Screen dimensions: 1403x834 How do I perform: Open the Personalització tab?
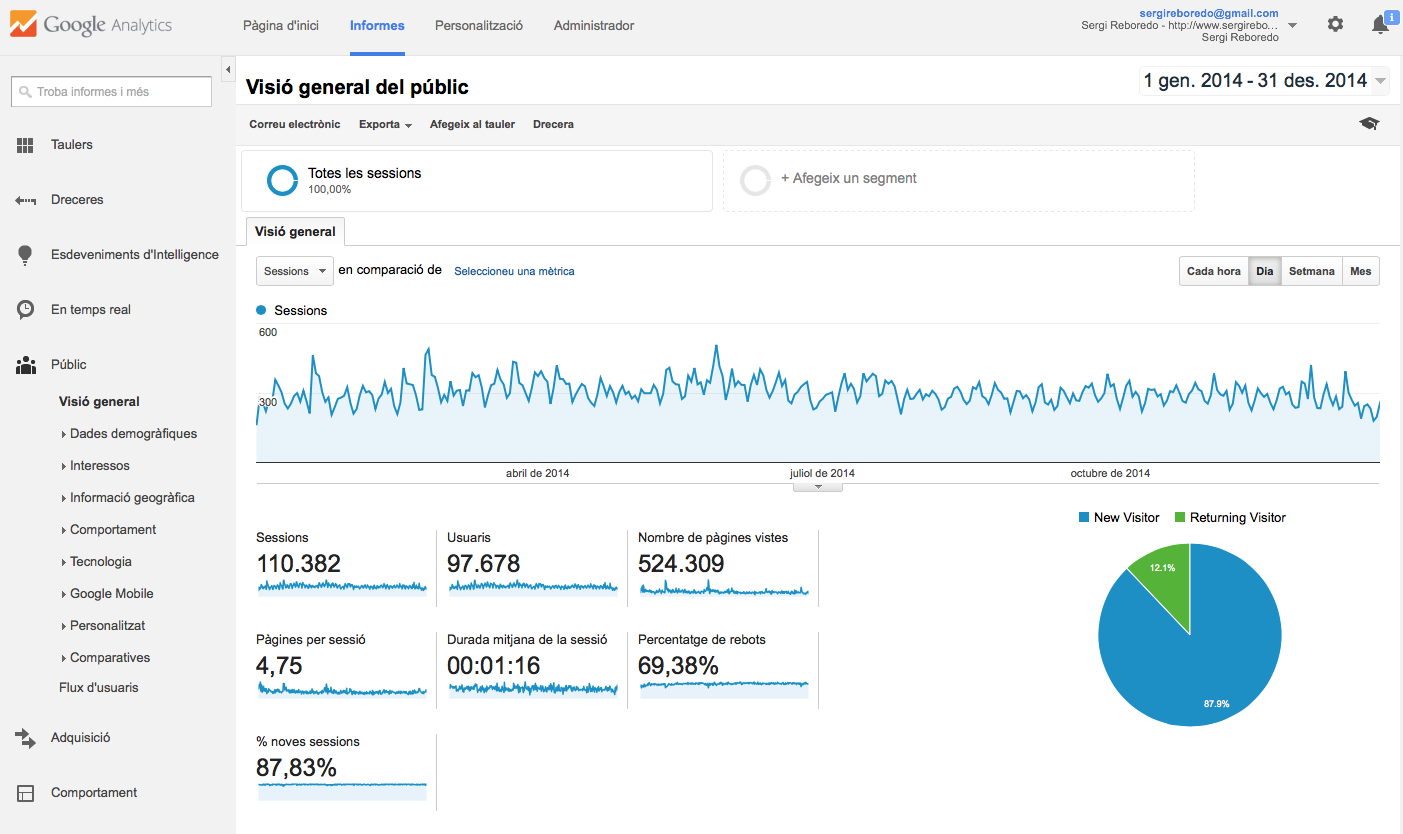point(479,26)
